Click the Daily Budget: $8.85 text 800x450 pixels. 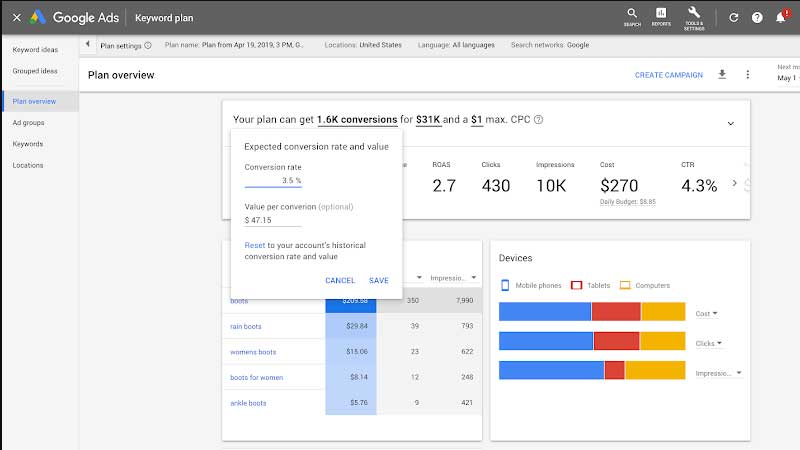pos(628,202)
